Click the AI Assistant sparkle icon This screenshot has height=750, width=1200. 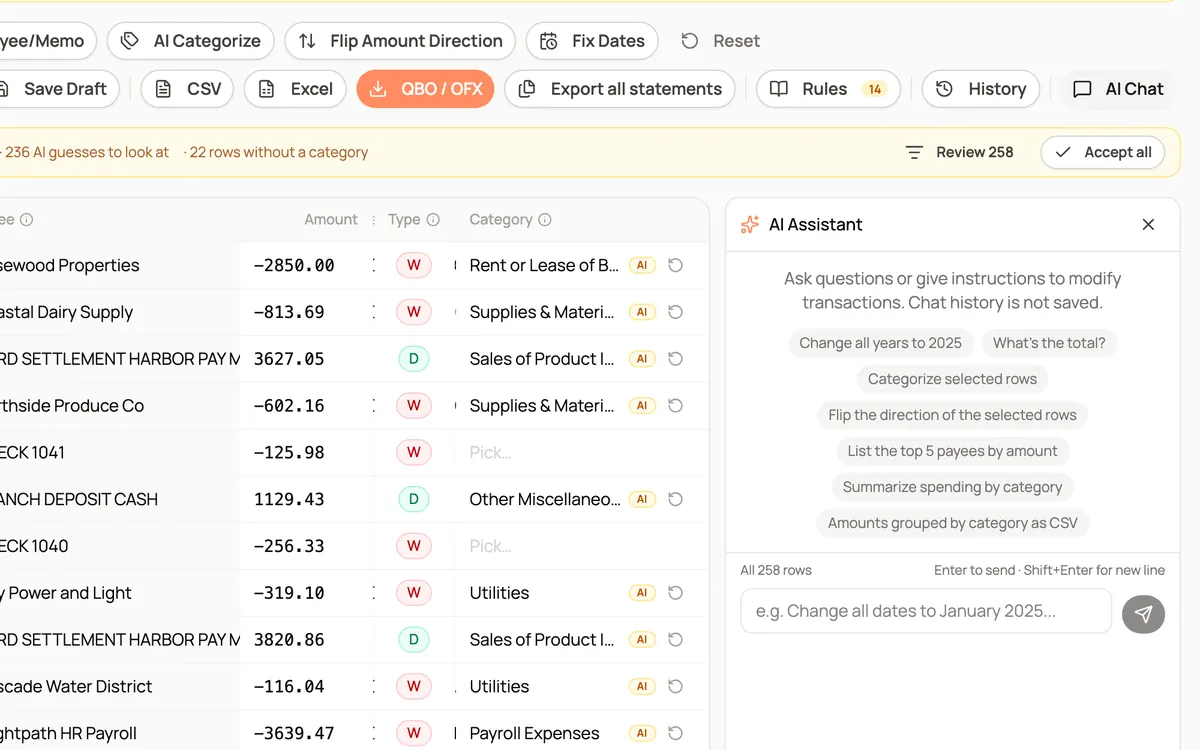click(x=749, y=225)
